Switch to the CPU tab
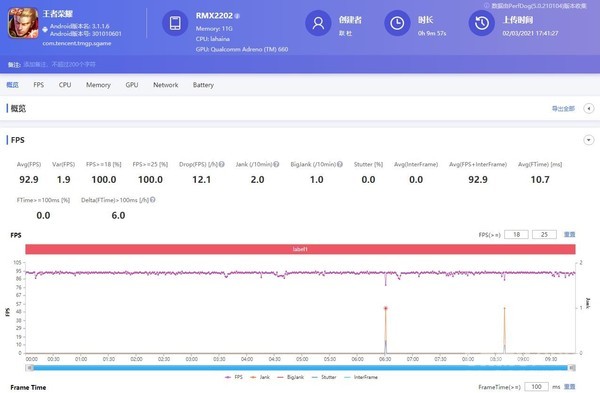Viewport: 600px width, 393px height. [65, 85]
